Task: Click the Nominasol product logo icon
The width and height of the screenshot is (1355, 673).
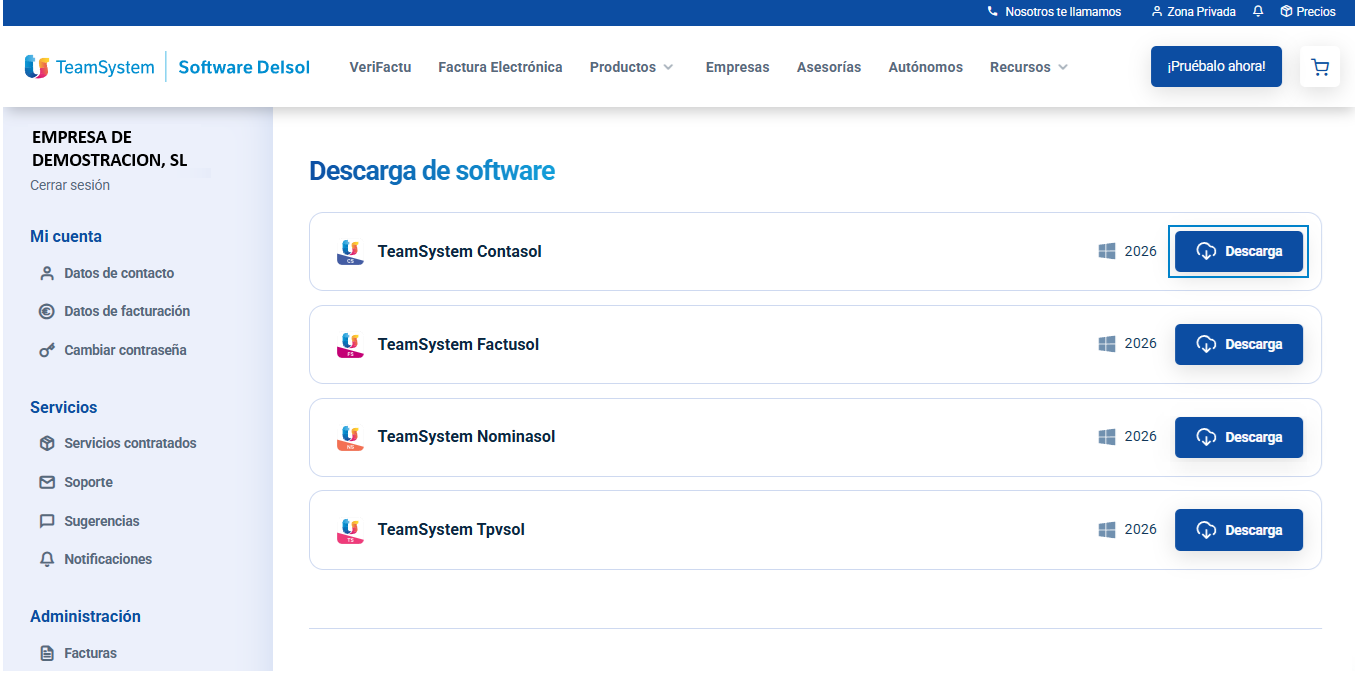Action: (x=350, y=437)
